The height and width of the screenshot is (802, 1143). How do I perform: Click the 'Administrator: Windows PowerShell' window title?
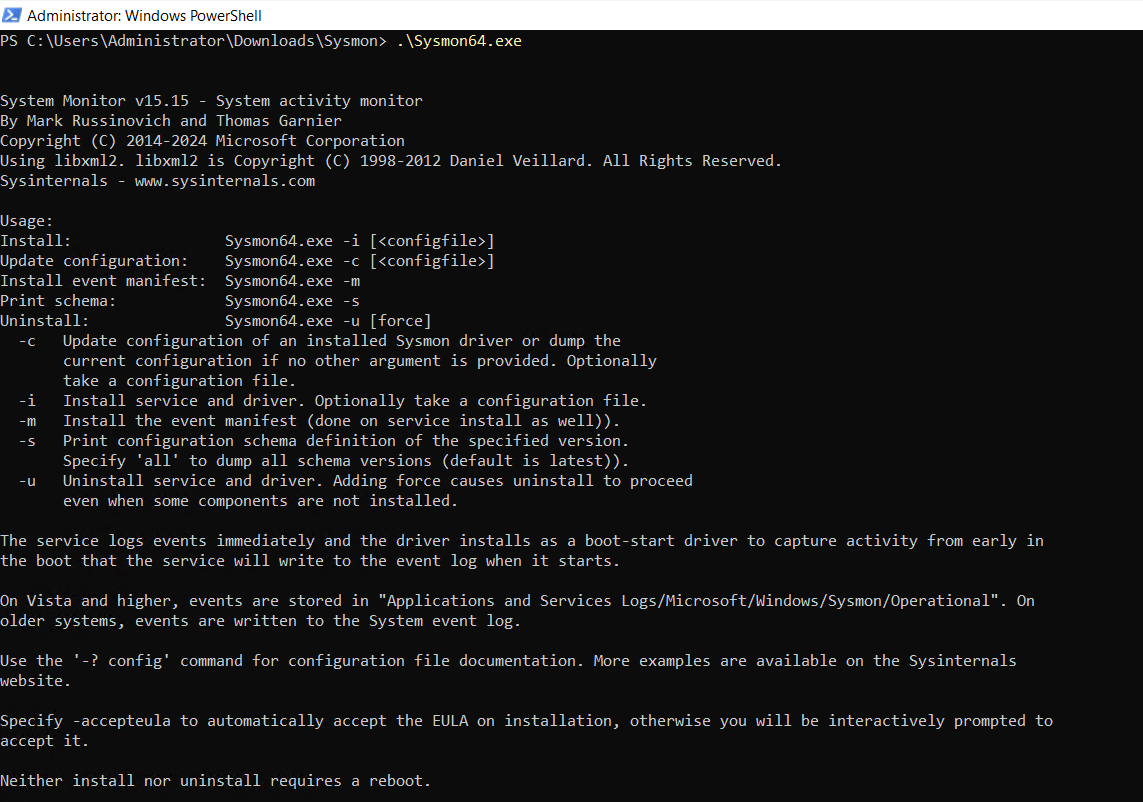[144, 15]
